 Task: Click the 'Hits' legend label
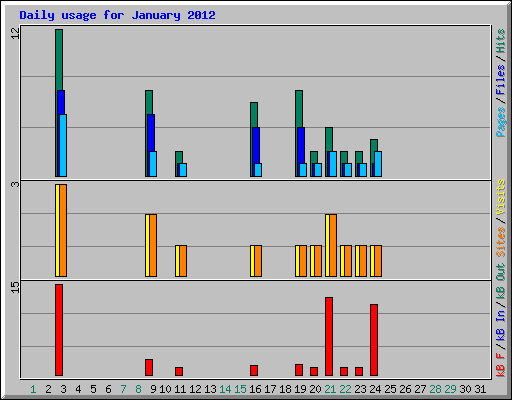click(x=500, y=41)
